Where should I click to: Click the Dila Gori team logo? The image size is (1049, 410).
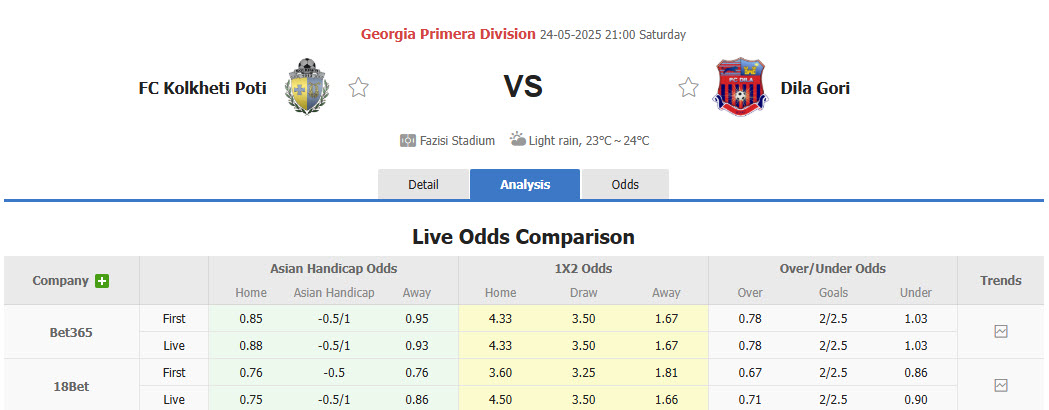[x=739, y=86]
